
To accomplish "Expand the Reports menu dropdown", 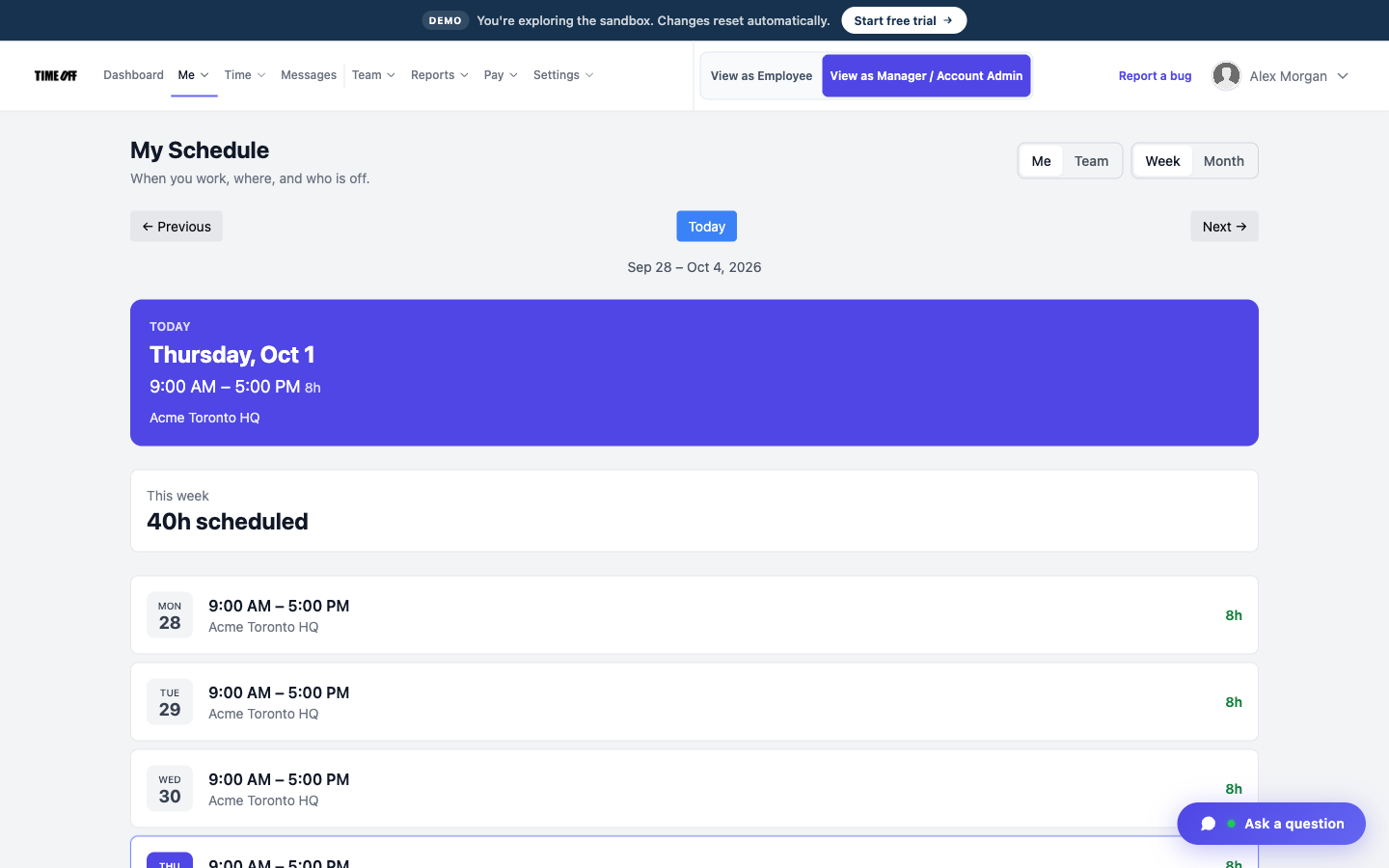I will [440, 75].
